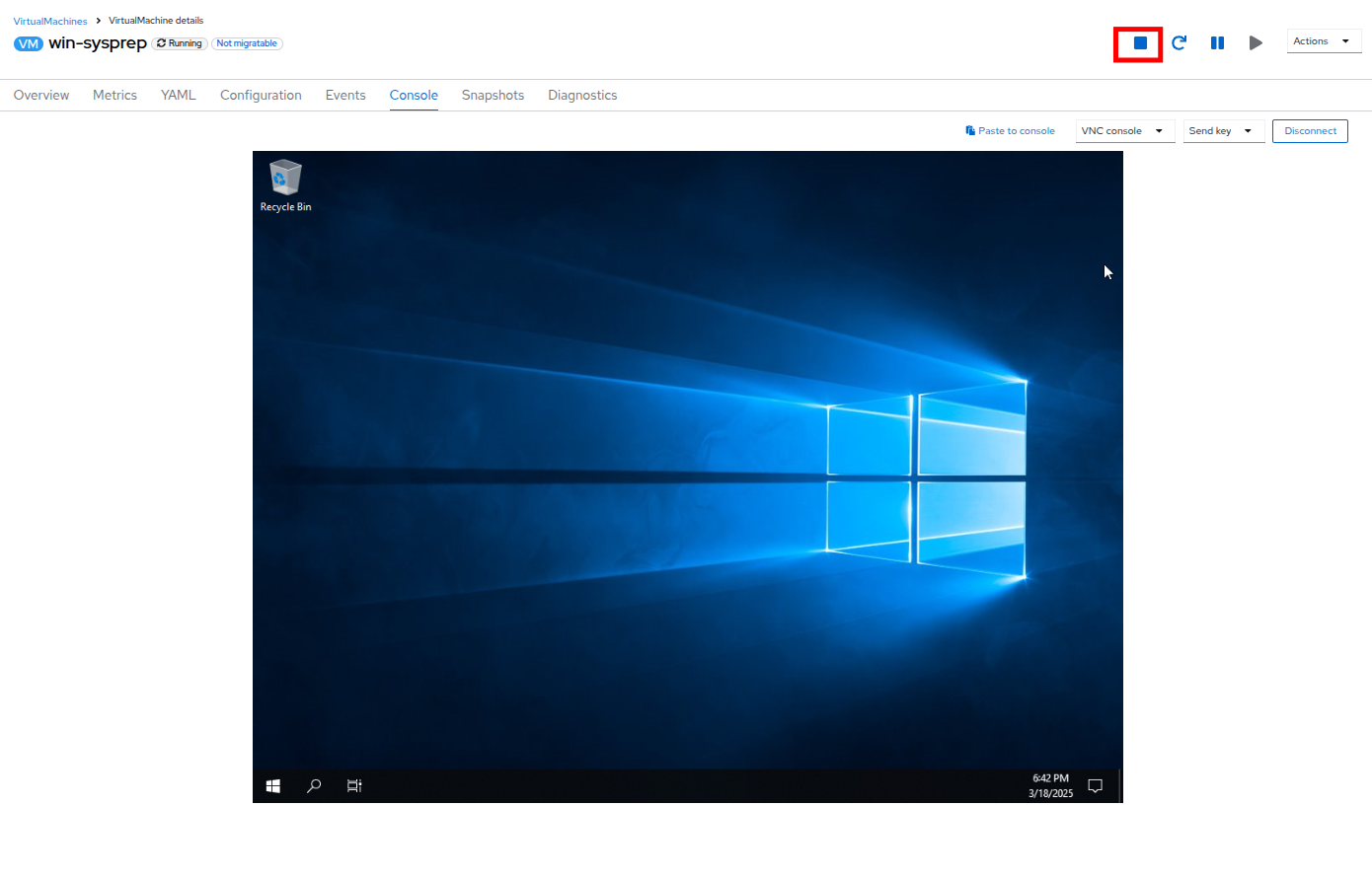Restart the VM using the restart icon
The image size is (1372, 879).
(x=1179, y=43)
